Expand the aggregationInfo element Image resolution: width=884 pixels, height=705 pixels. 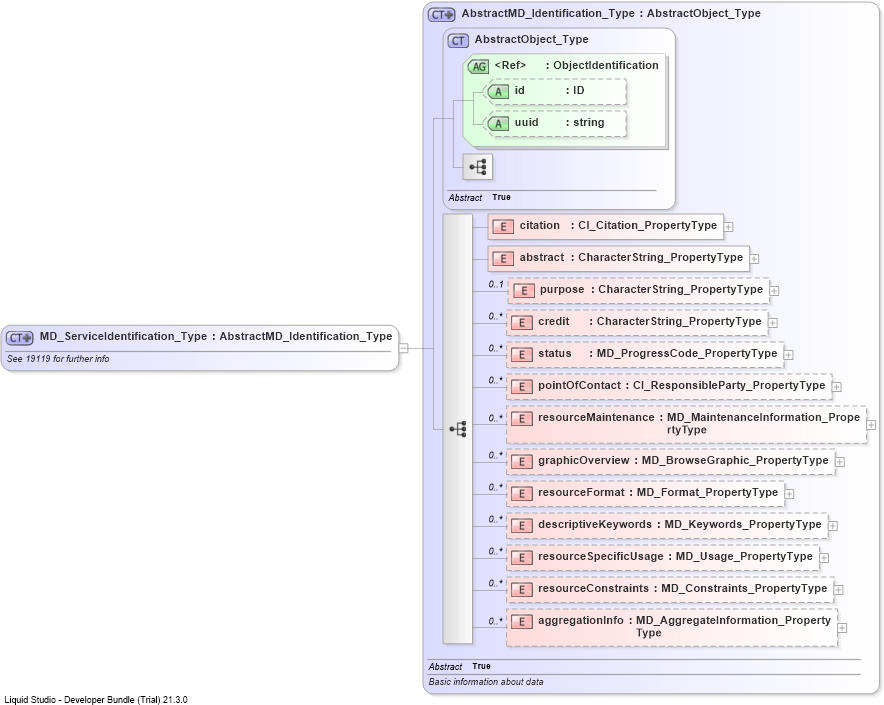[x=842, y=628]
